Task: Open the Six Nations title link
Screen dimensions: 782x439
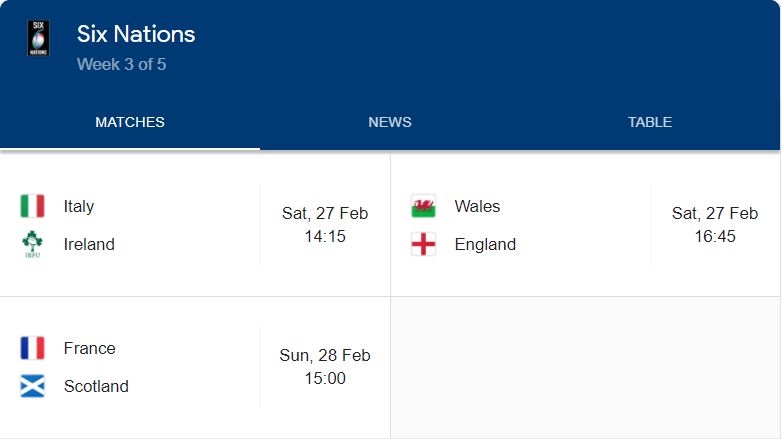Action: click(136, 34)
